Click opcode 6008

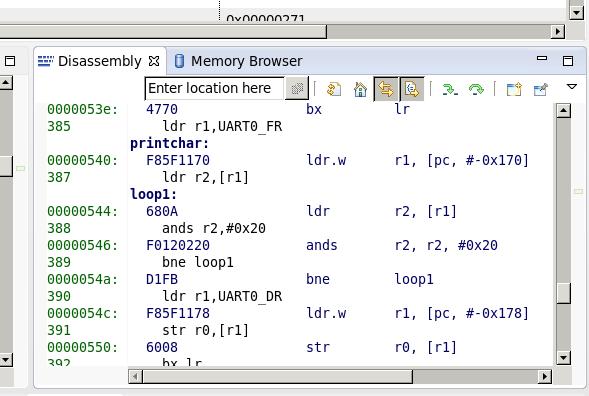162,347
